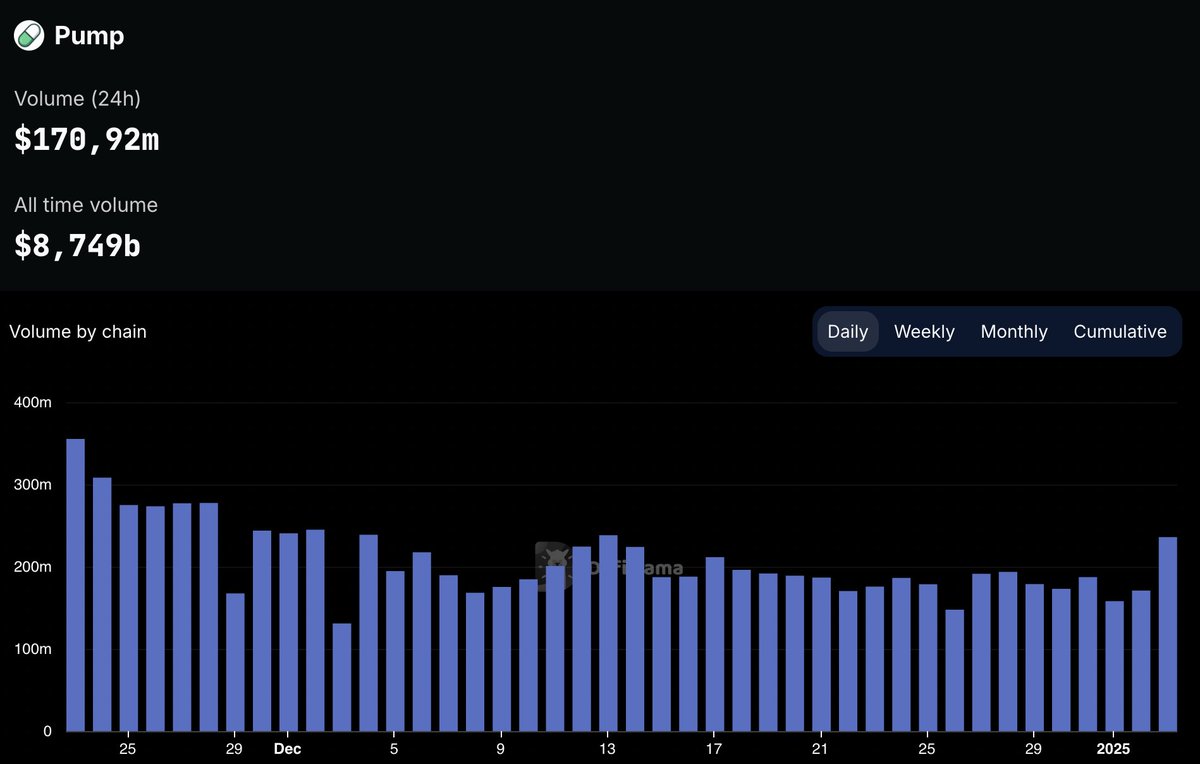Switch to Weekly chart view

tap(924, 332)
